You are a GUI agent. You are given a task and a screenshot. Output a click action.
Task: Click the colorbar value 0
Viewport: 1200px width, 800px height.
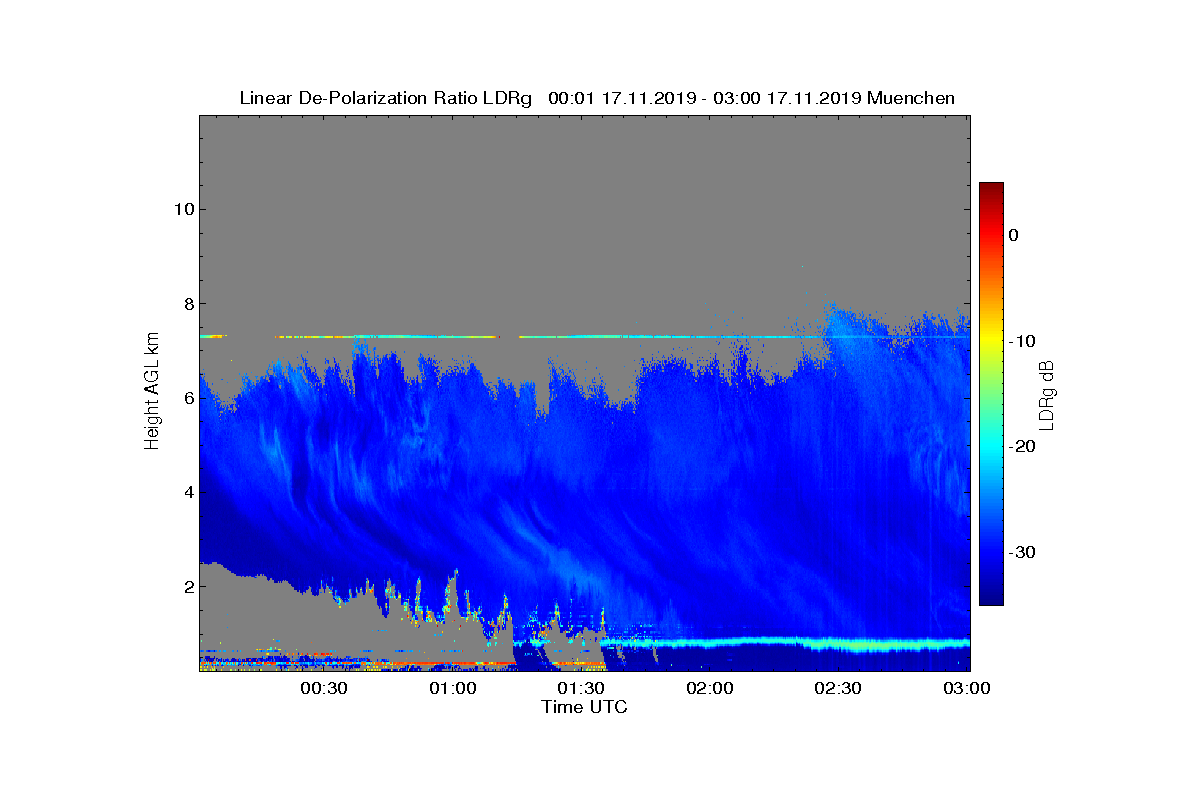point(1014,235)
